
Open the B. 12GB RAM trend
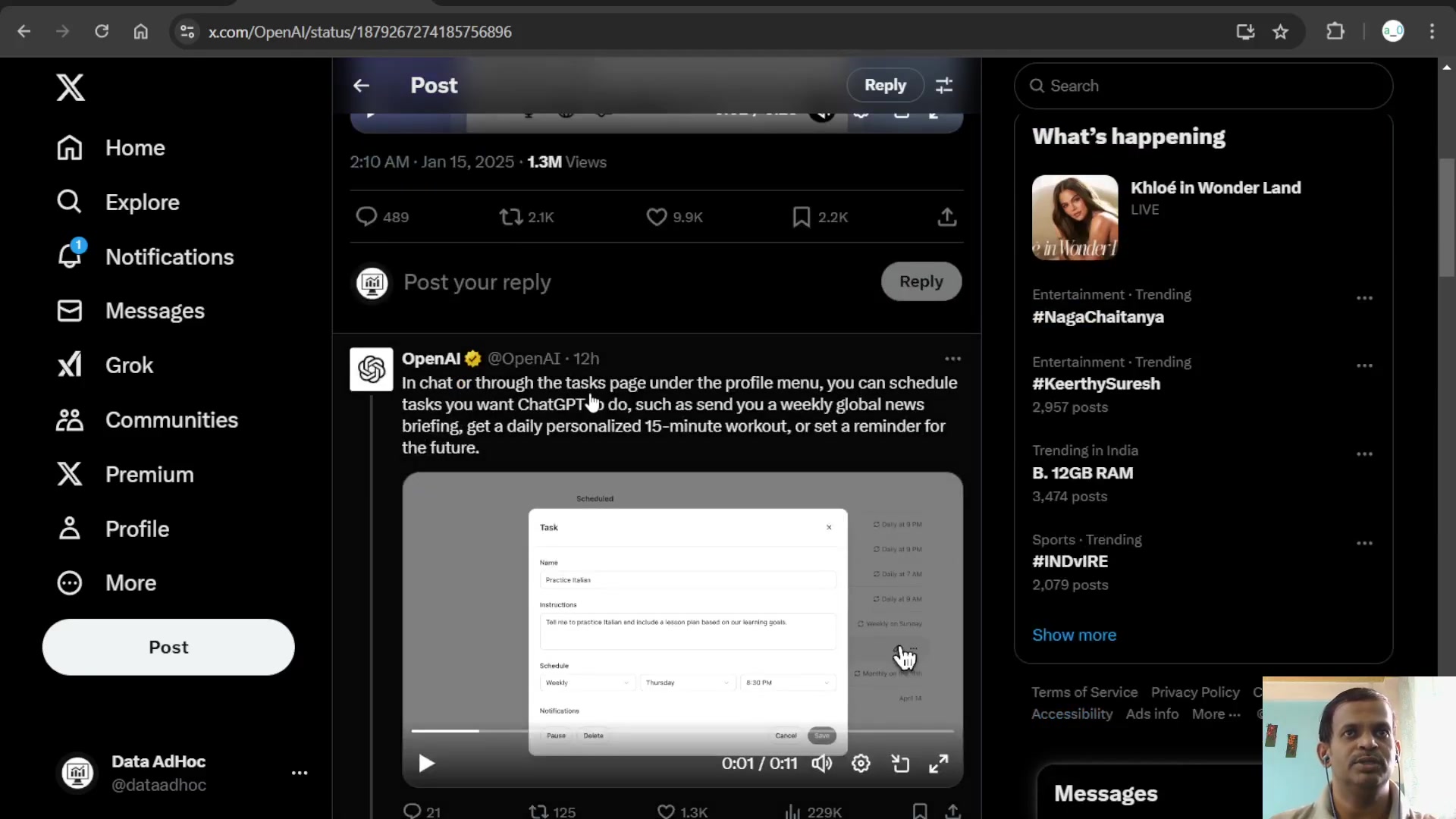(x=1082, y=473)
